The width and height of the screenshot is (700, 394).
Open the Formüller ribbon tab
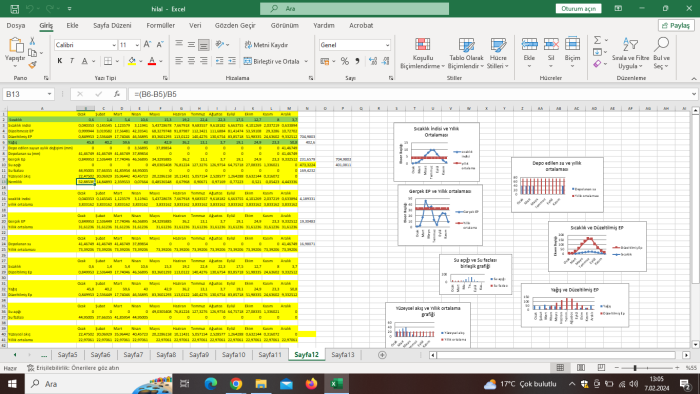[x=160, y=25]
